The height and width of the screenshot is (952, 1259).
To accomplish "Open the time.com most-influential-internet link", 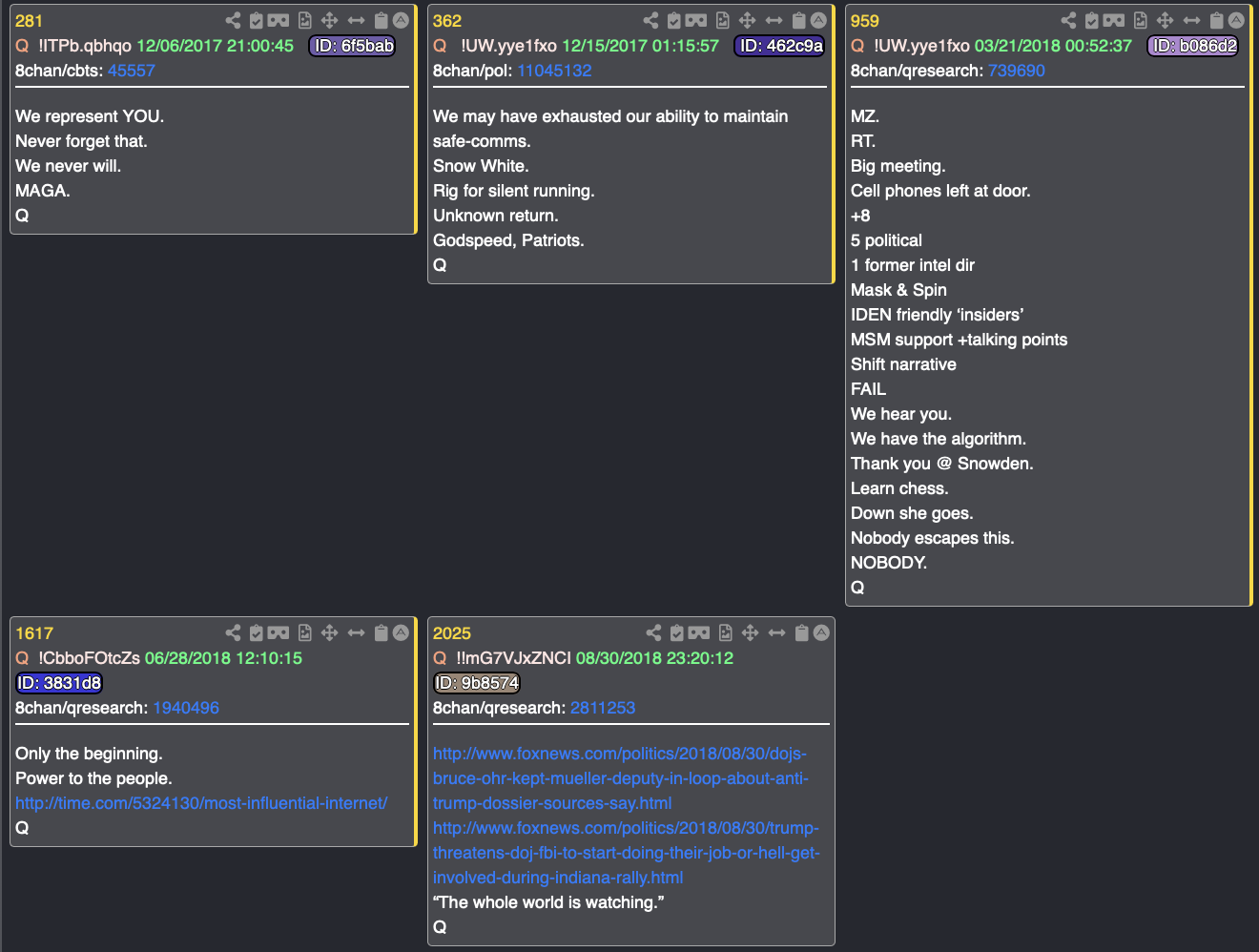I will (x=201, y=803).
